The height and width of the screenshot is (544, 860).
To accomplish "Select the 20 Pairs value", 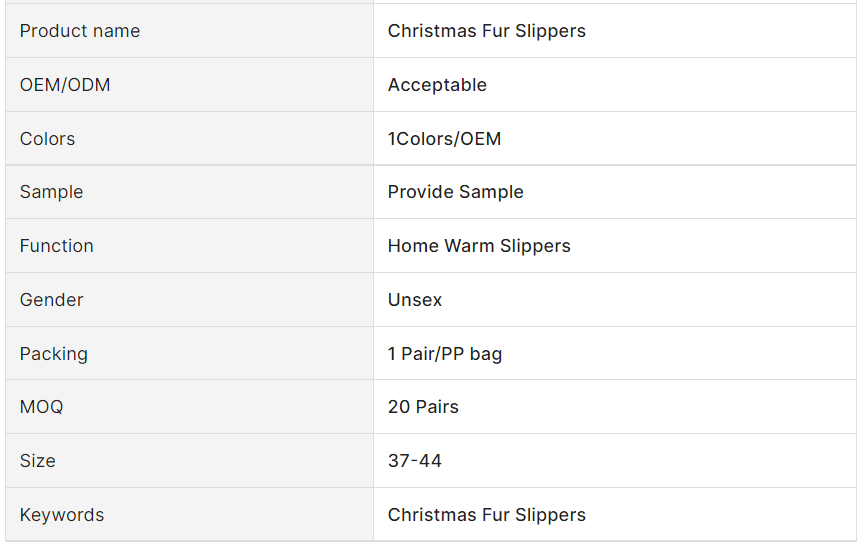I will point(423,407).
